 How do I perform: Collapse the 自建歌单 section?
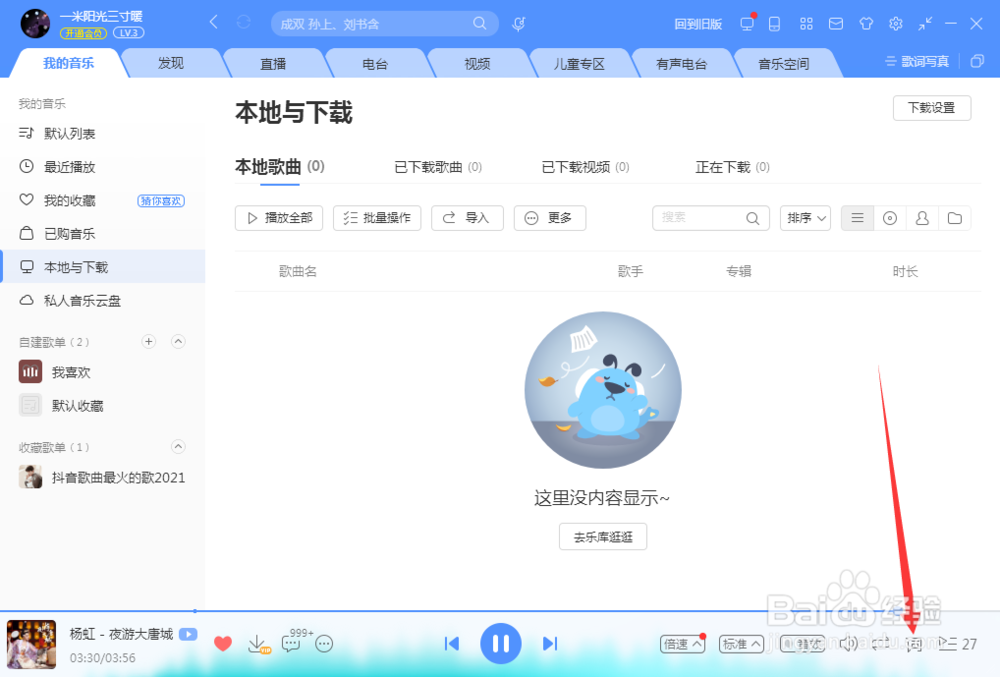click(x=179, y=342)
